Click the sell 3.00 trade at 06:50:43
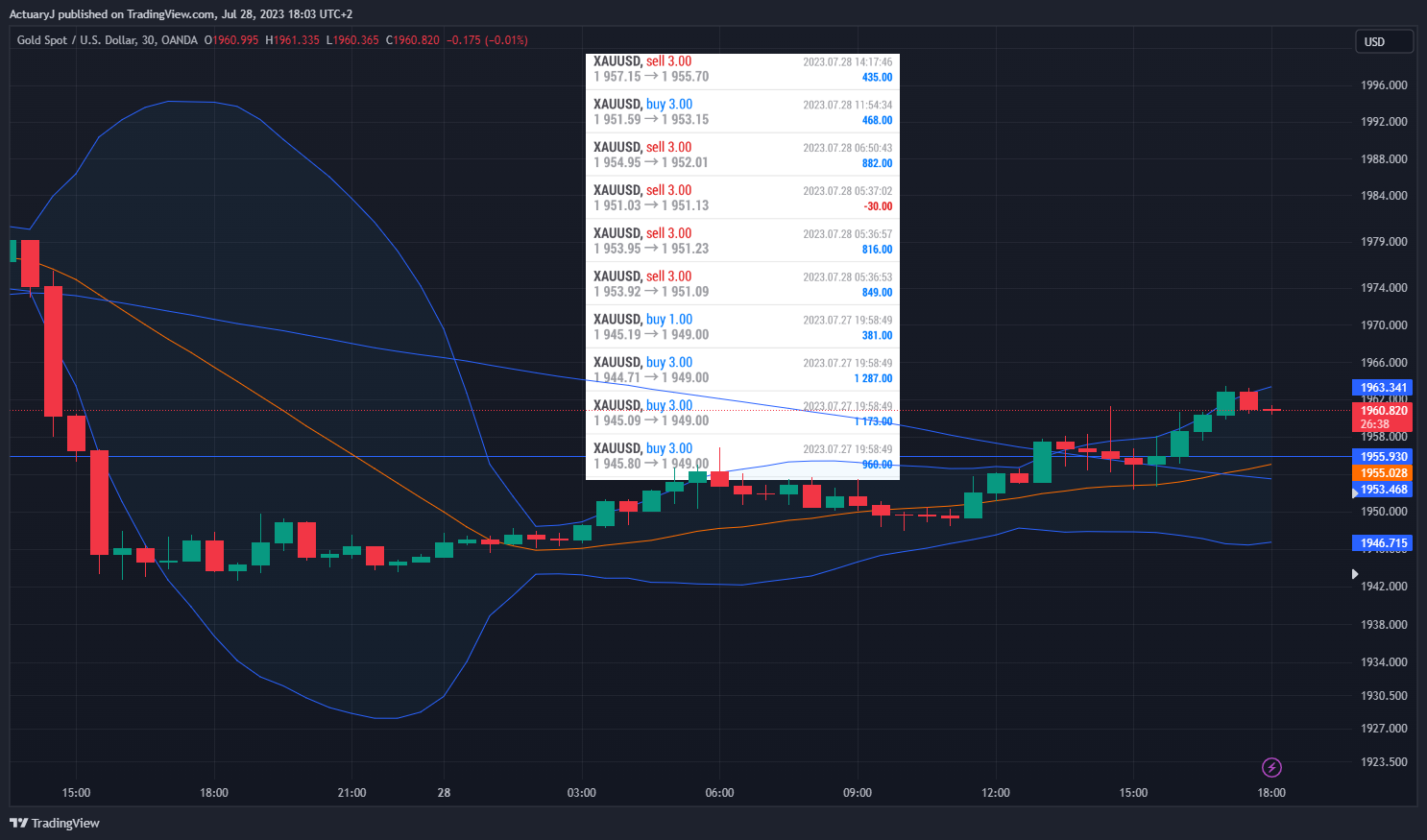This screenshot has width=1427, height=840. click(x=742, y=155)
